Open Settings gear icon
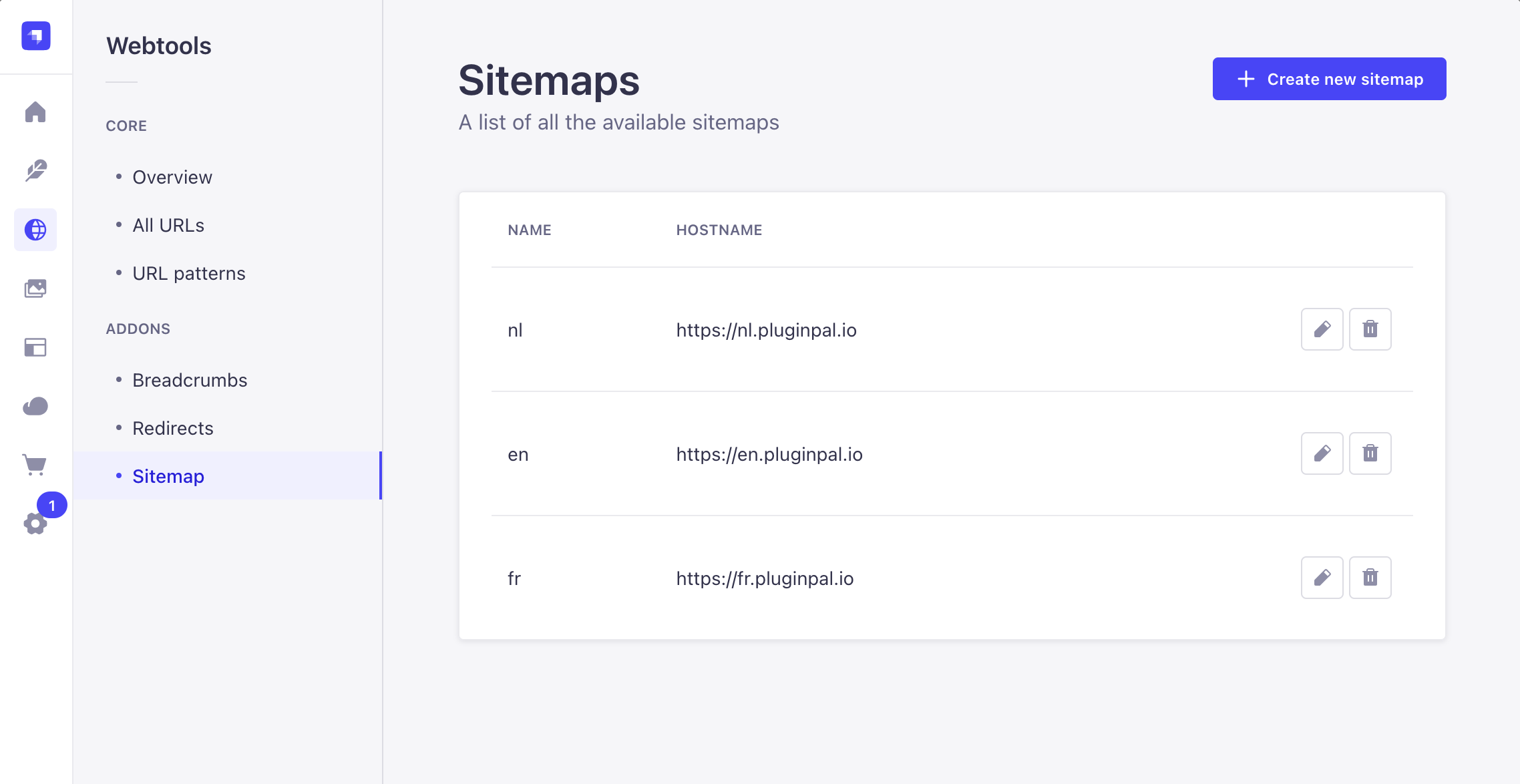This screenshot has width=1520, height=784. [35, 524]
